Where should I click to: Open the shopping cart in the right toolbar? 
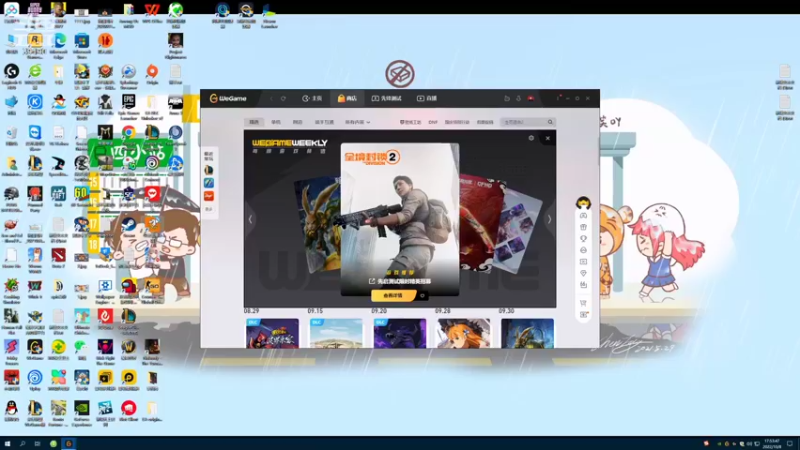tap(583, 303)
